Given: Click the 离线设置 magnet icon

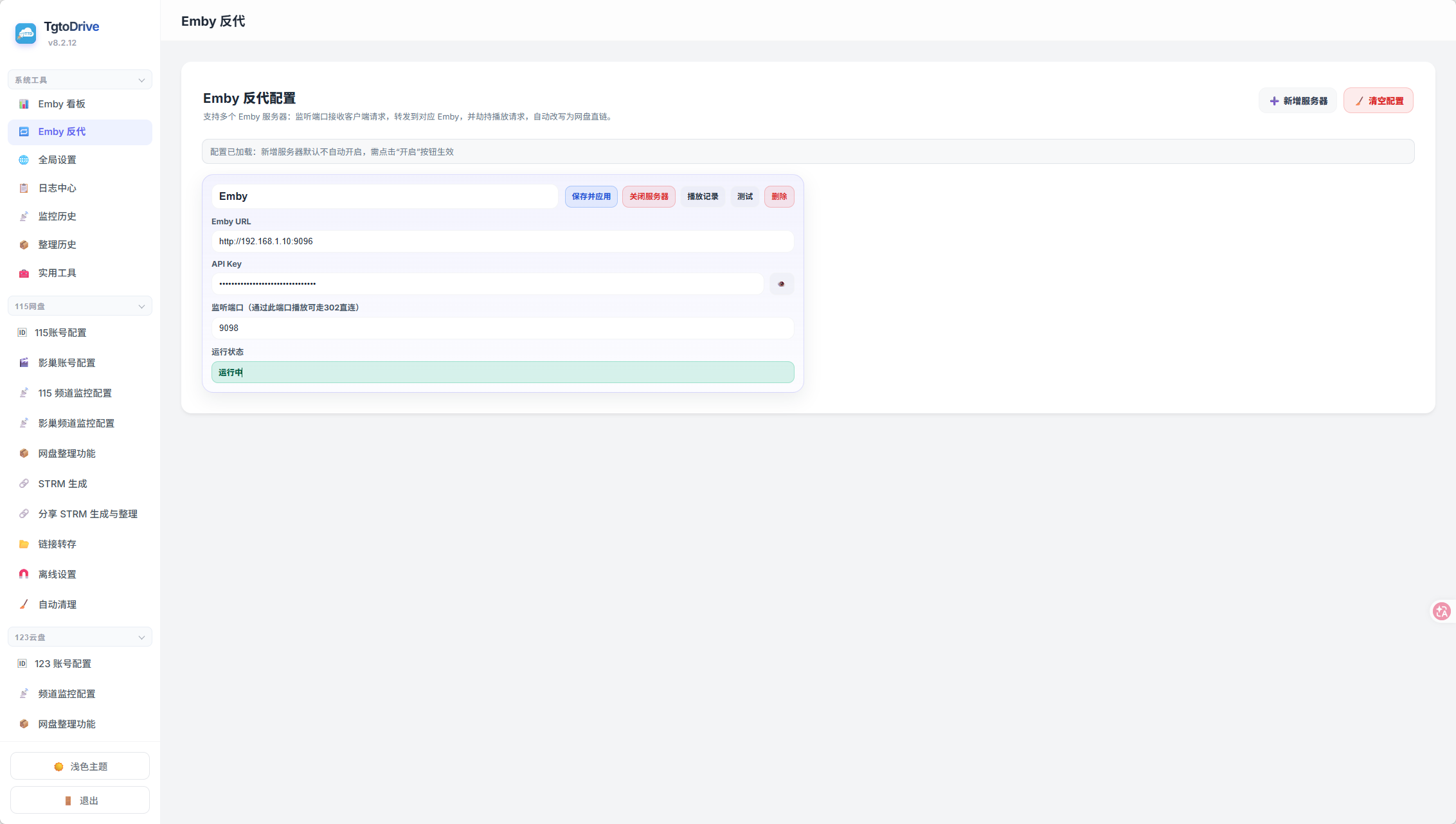Looking at the screenshot, I should tap(24, 575).
